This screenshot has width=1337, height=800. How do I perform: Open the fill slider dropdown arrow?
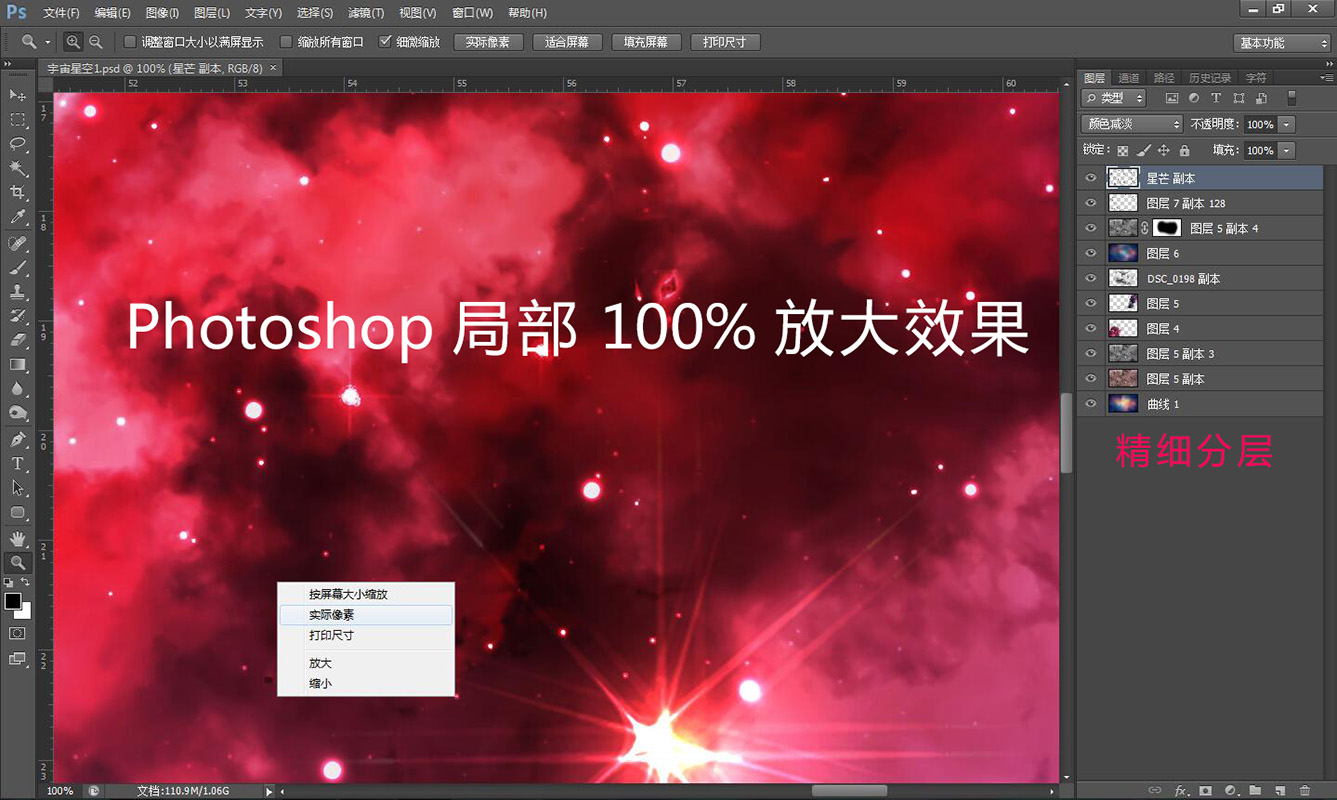1286,150
